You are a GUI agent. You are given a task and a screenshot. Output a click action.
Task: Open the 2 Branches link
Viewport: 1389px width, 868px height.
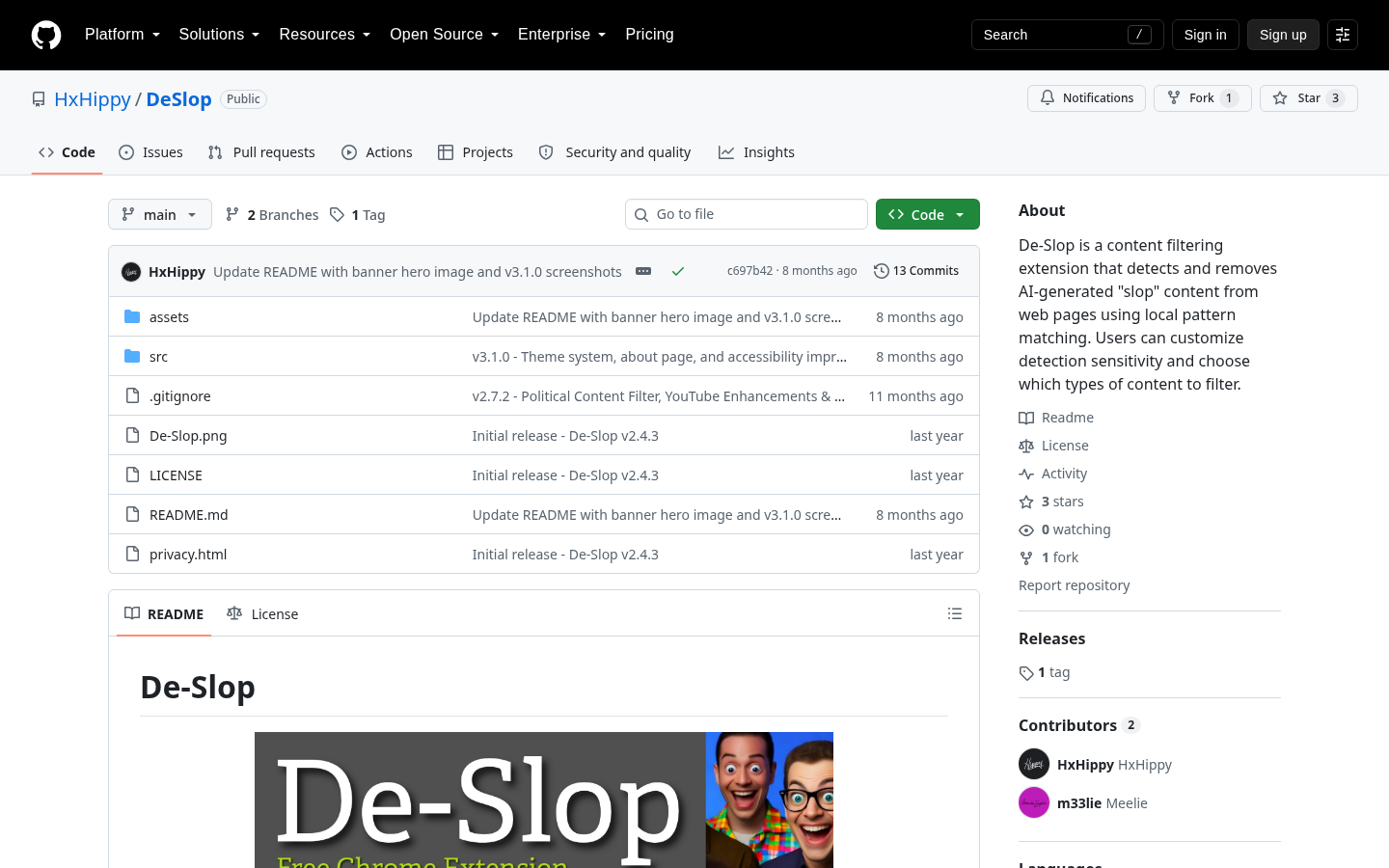[272, 215]
